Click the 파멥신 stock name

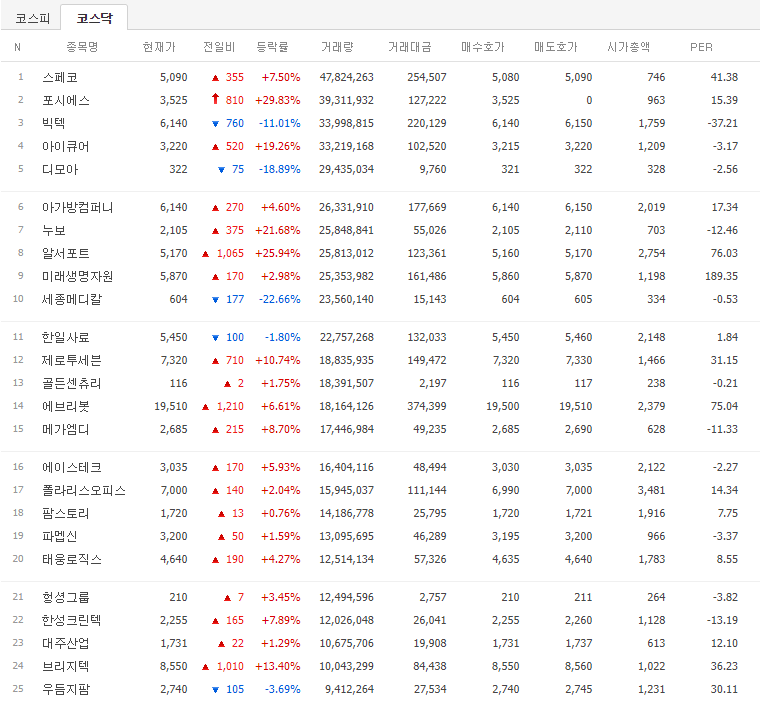60,536
